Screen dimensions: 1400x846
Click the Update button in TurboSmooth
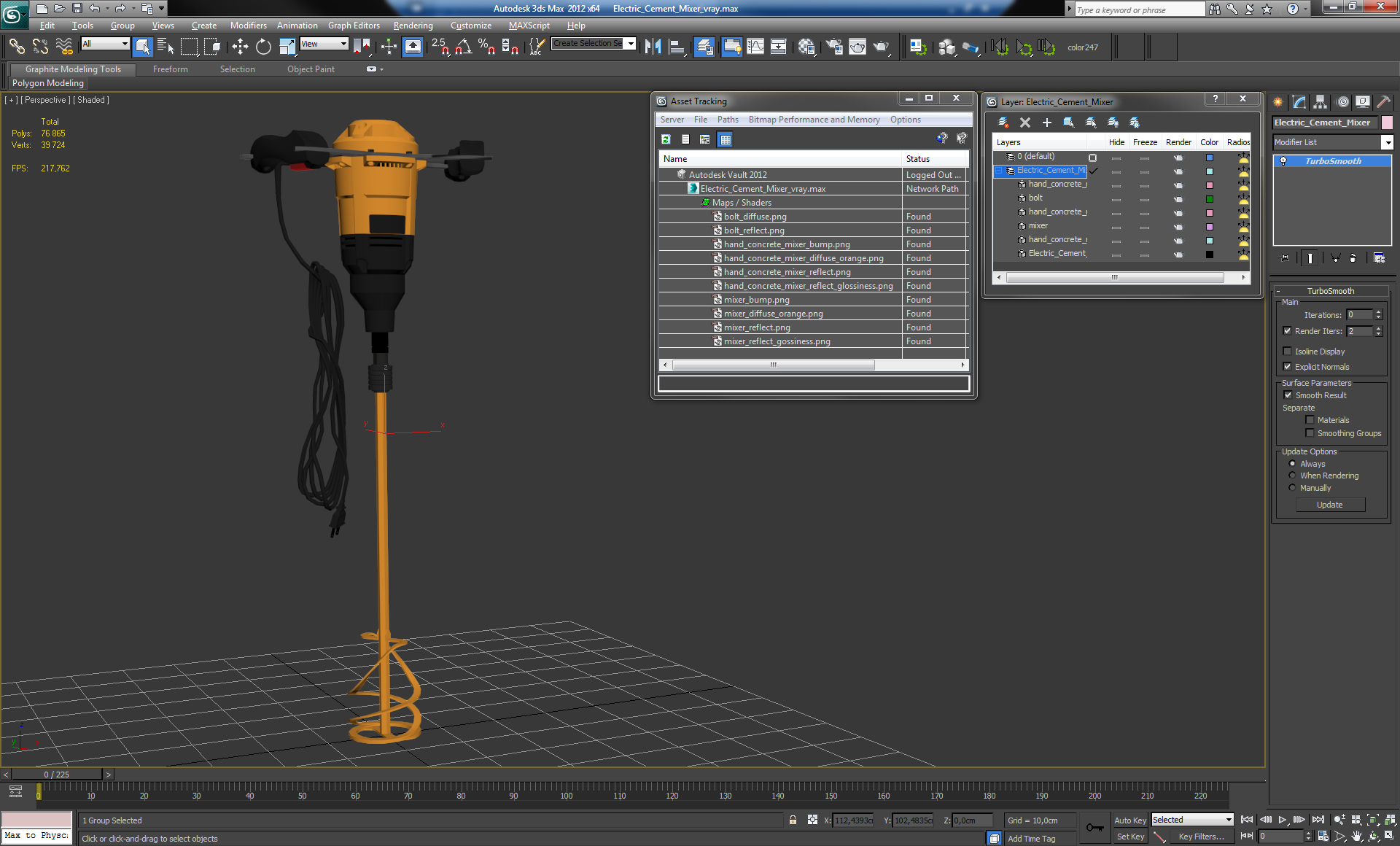tap(1330, 504)
